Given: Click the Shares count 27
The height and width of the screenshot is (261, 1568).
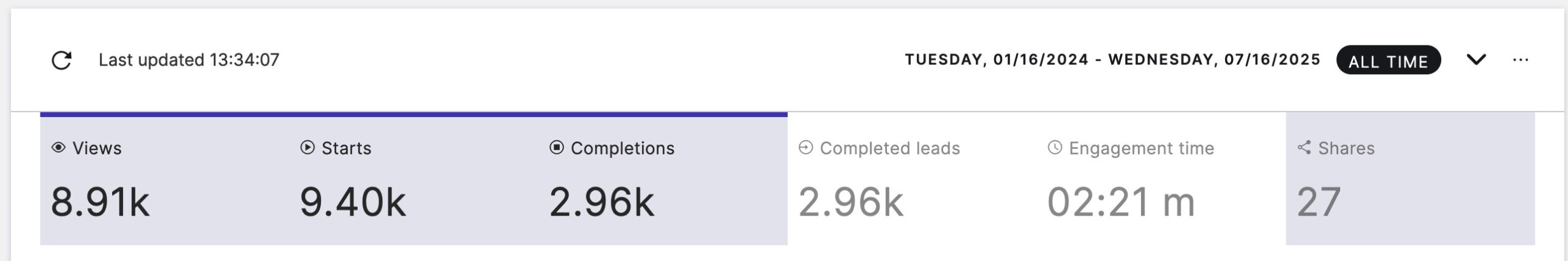Looking at the screenshot, I should tap(1319, 202).
